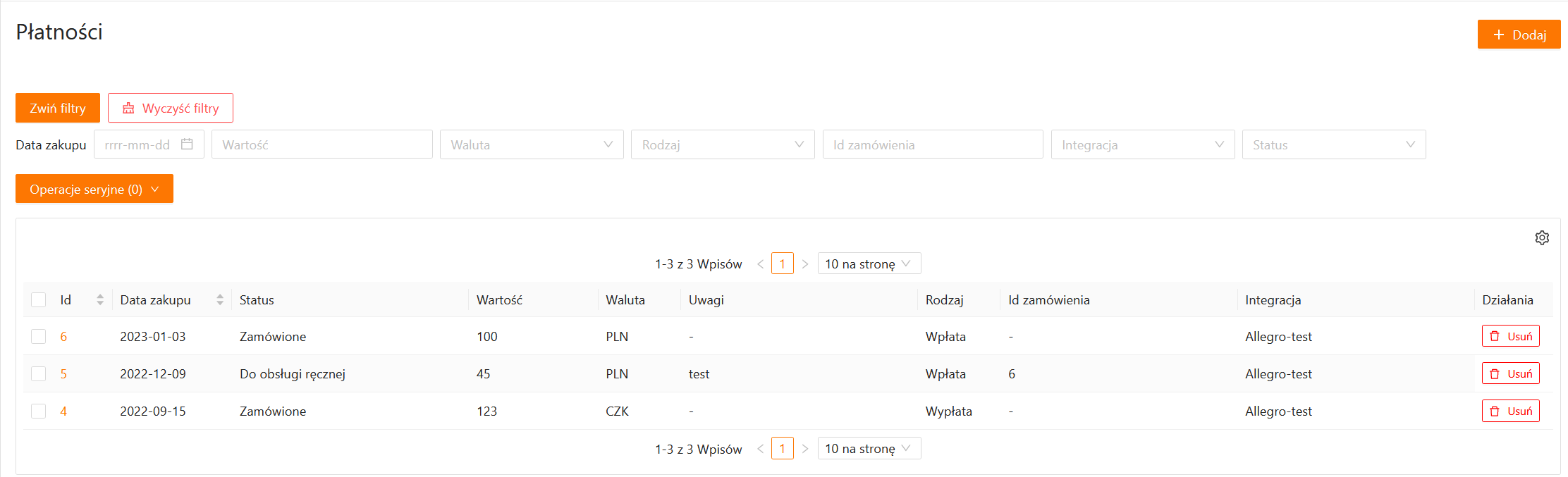
Task: Open table settings gear icon
Action: point(1542,238)
